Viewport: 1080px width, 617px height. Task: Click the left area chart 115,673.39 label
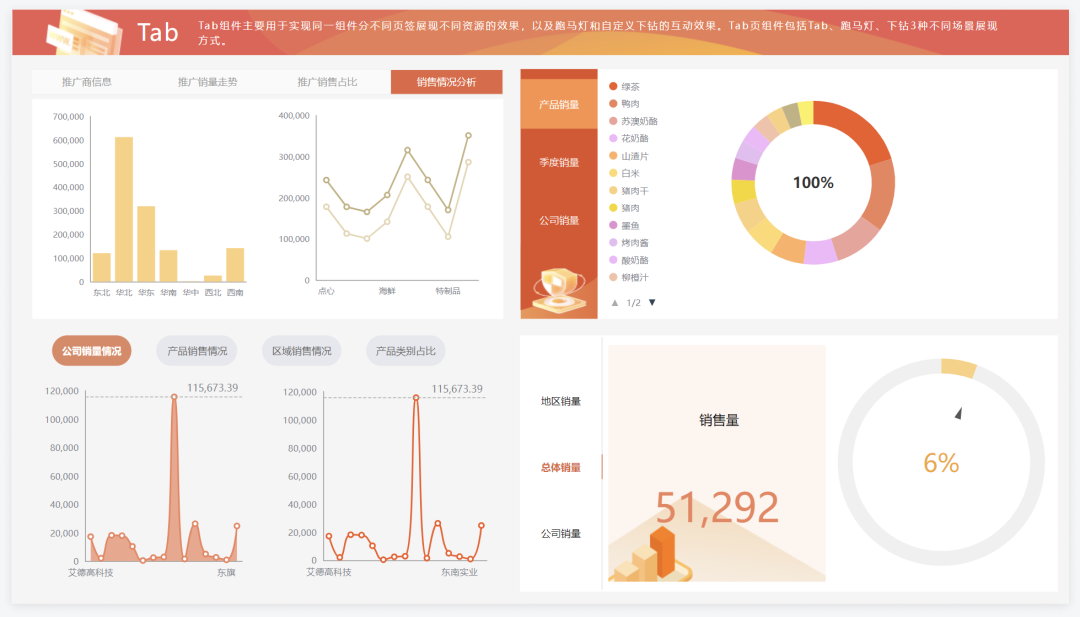(x=213, y=388)
